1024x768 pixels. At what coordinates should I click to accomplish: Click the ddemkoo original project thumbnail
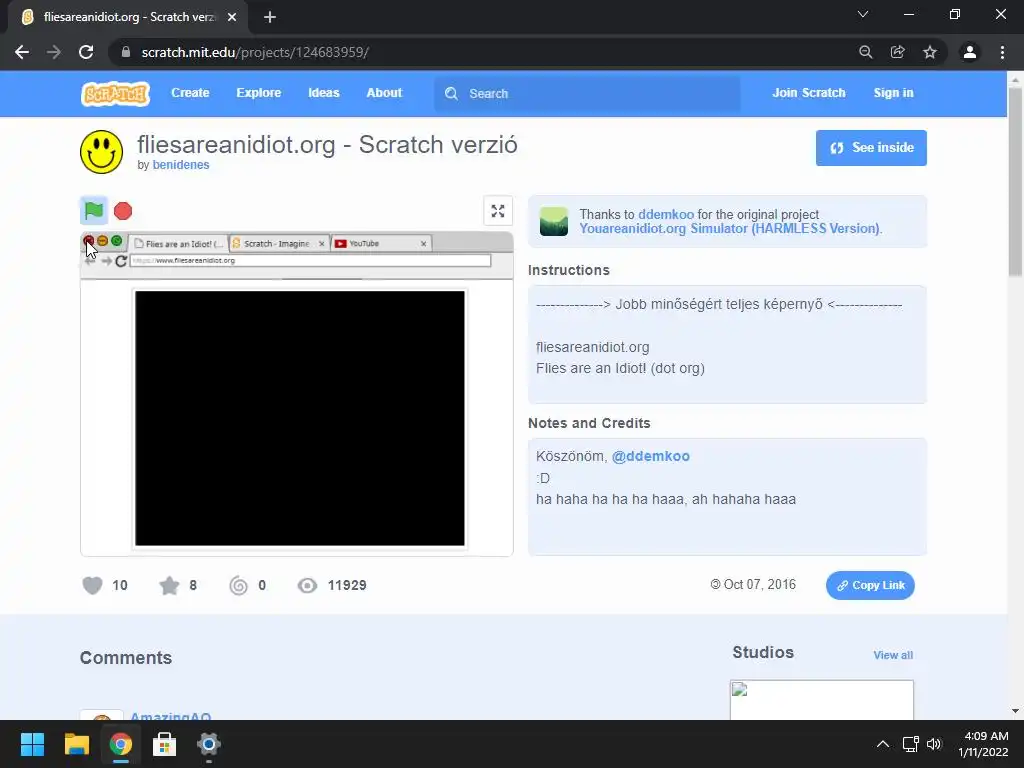[554, 221]
